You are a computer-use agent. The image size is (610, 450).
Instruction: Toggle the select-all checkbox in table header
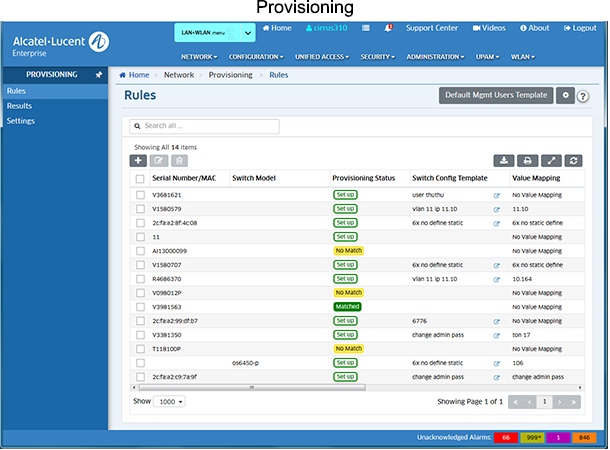(x=140, y=178)
